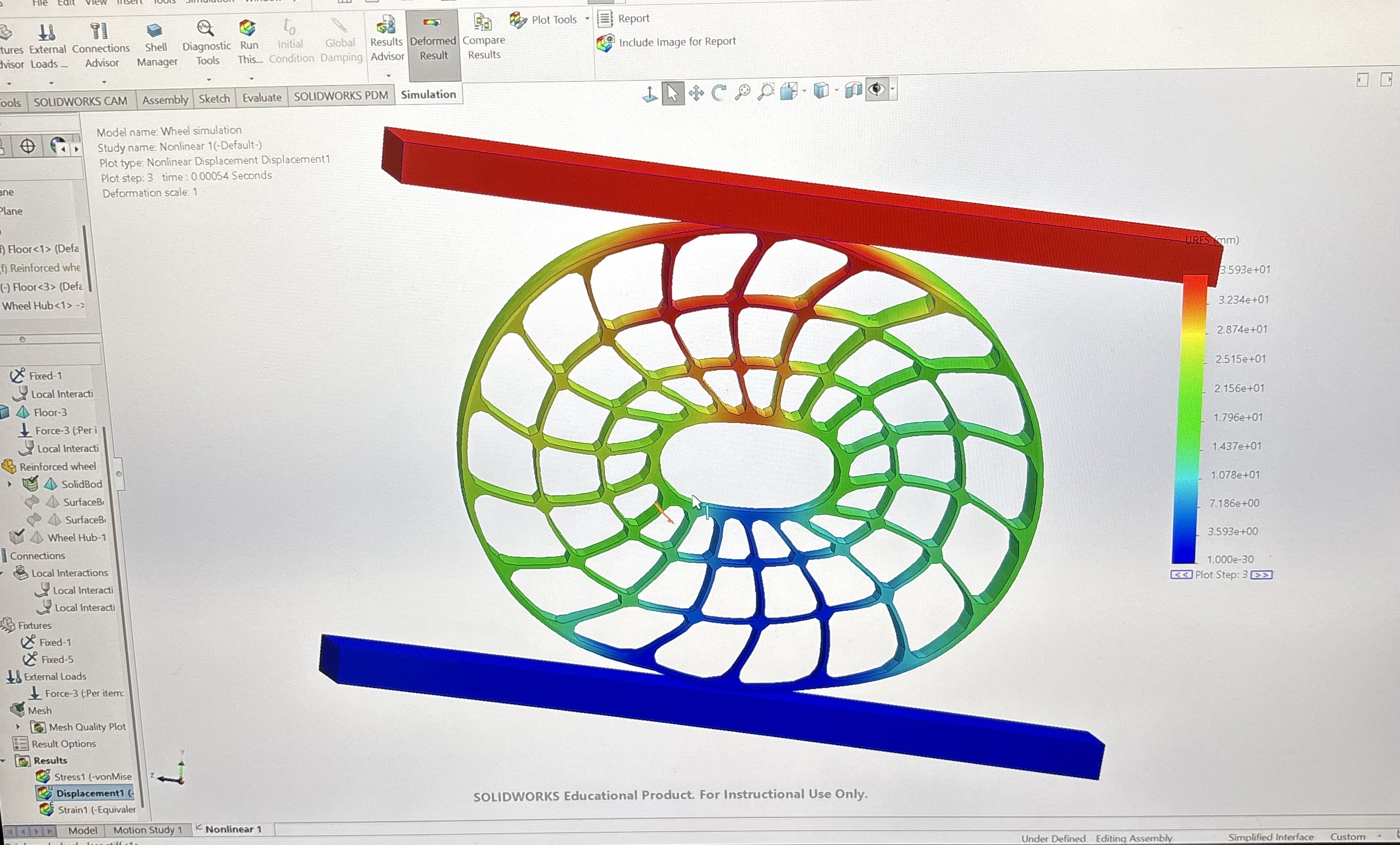
Task: Expand the Results Advisor dropdown arrow
Action: coord(389,76)
